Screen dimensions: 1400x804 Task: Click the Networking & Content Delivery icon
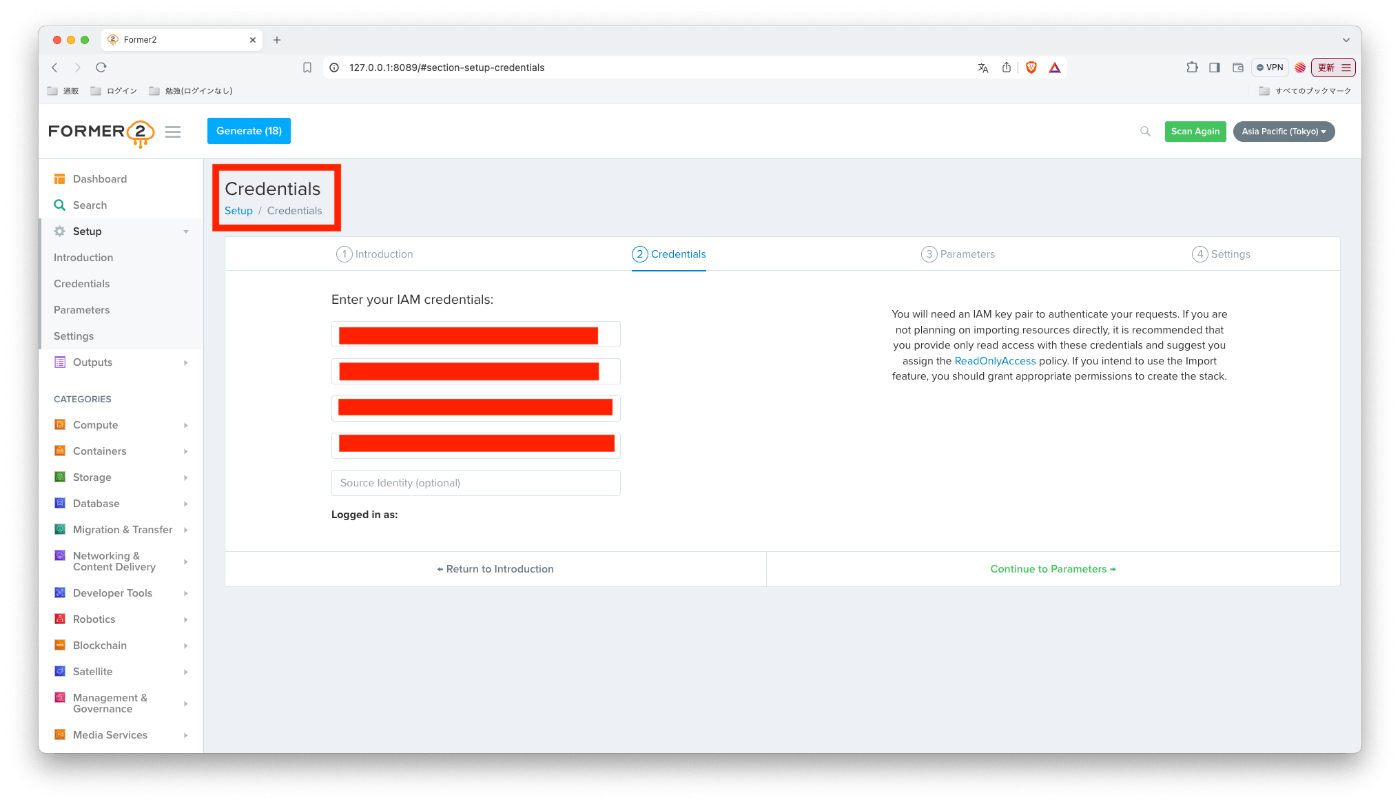click(x=60, y=555)
